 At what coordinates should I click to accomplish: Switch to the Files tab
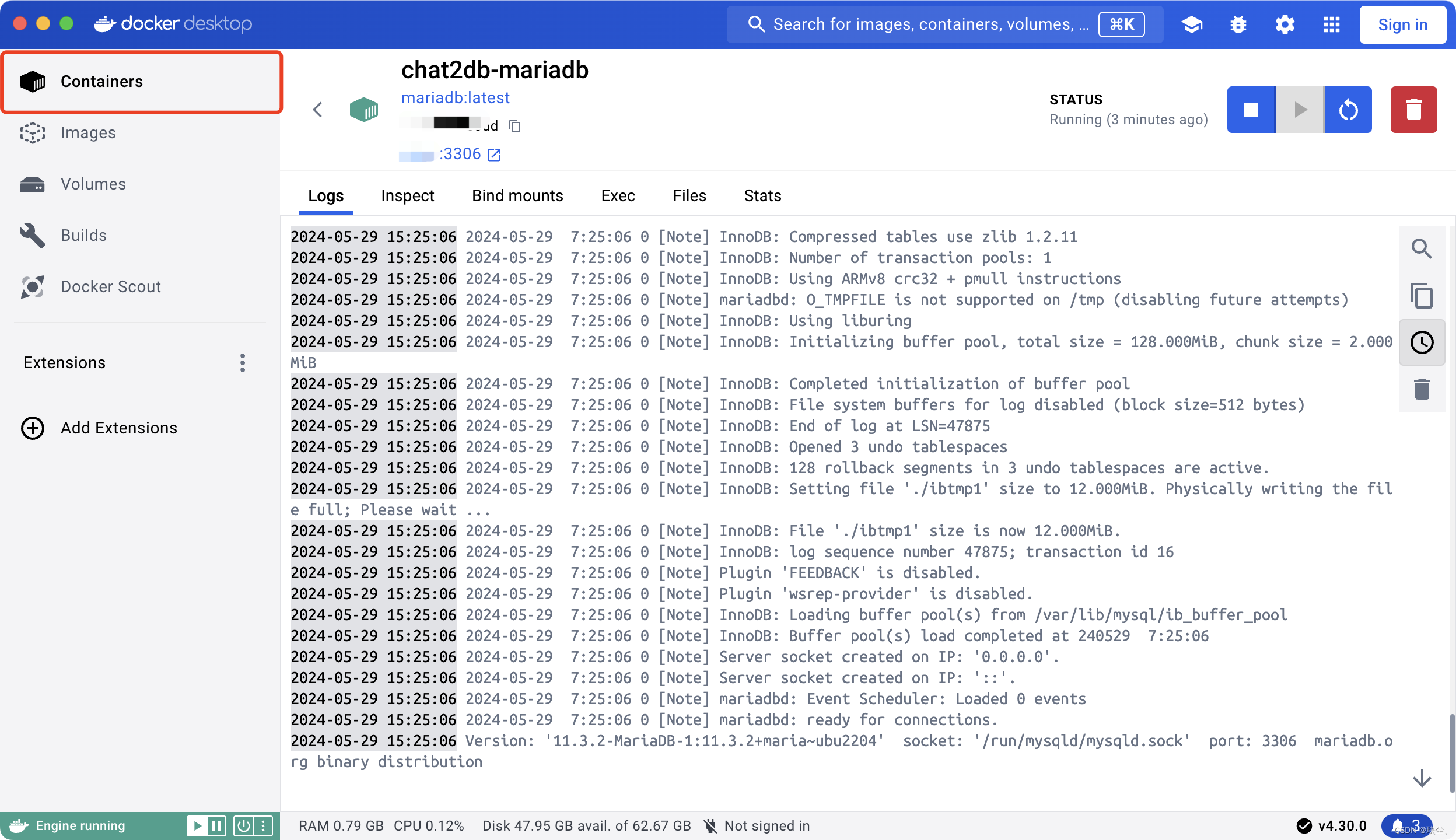point(689,196)
